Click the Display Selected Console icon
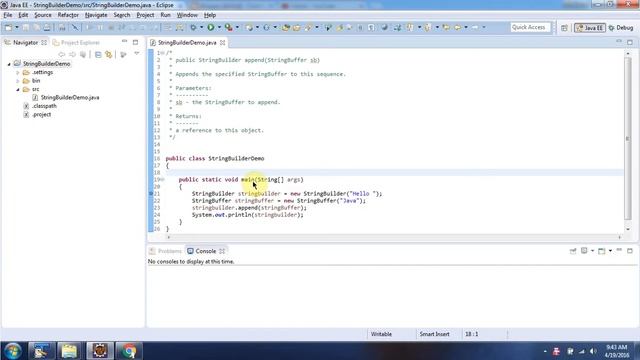The height and width of the screenshot is (360, 640). (x=584, y=251)
